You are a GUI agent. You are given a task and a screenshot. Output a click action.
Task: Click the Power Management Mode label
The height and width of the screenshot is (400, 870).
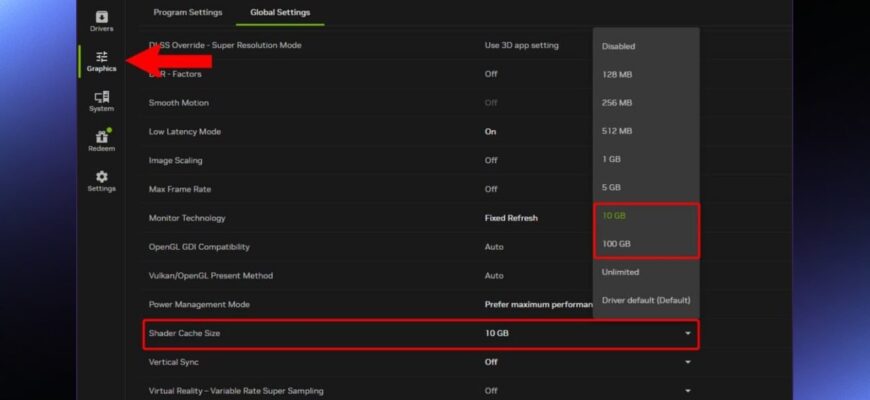tap(199, 305)
